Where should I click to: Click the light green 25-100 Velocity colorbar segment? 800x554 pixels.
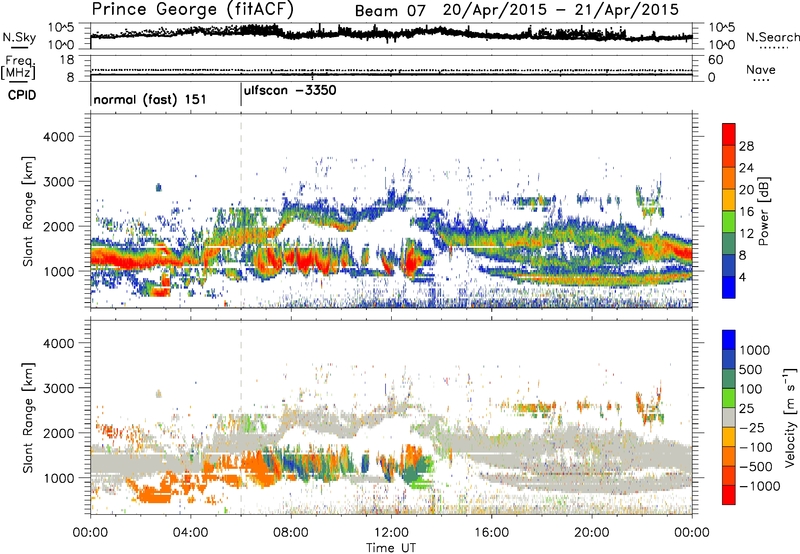tap(729, 398)
